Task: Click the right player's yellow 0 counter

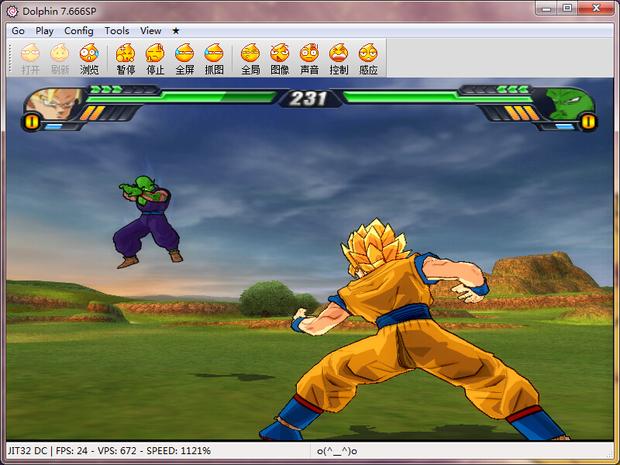Action: [588, 122]
